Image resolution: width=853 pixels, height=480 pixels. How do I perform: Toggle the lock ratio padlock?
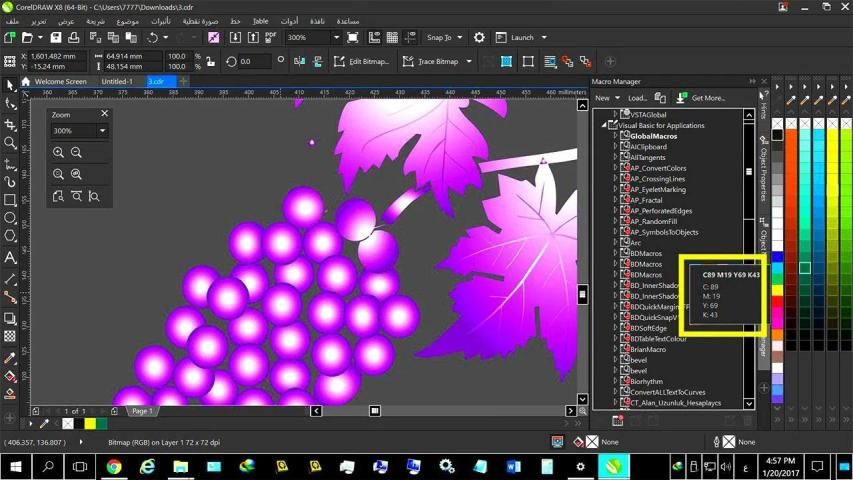click(211, 60)
